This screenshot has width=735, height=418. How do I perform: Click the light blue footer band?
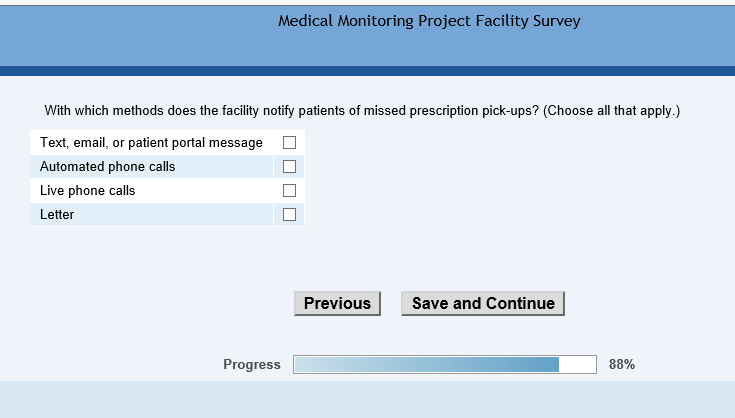point(367,399)
